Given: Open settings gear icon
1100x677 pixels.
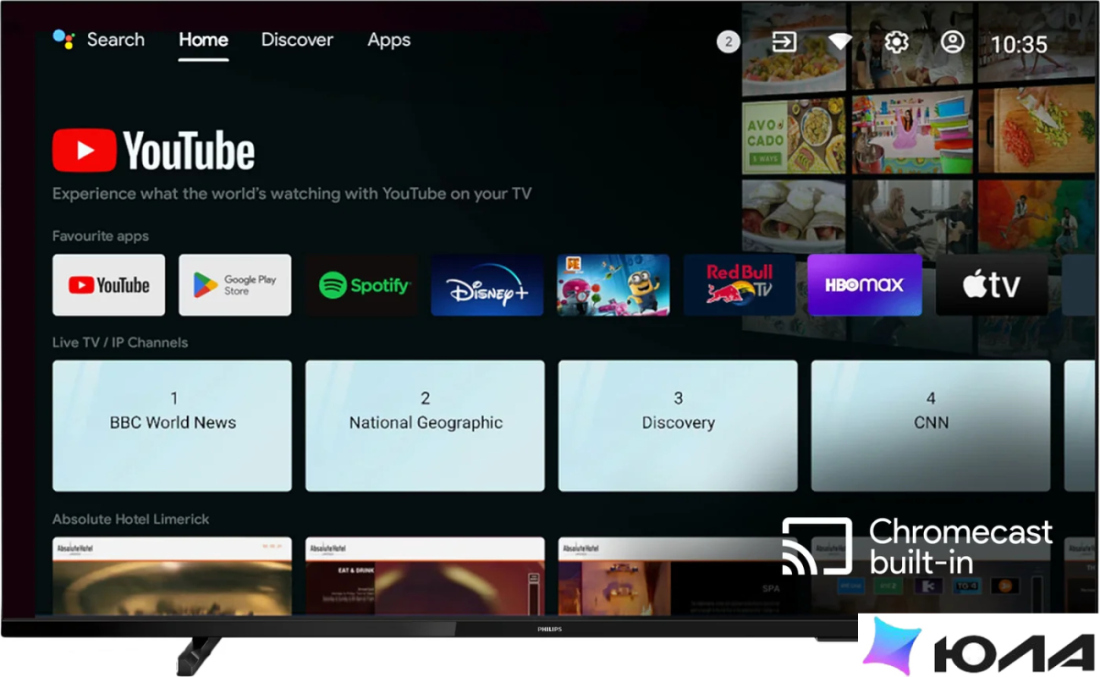Looking at the screenshot, I should 896,42.
